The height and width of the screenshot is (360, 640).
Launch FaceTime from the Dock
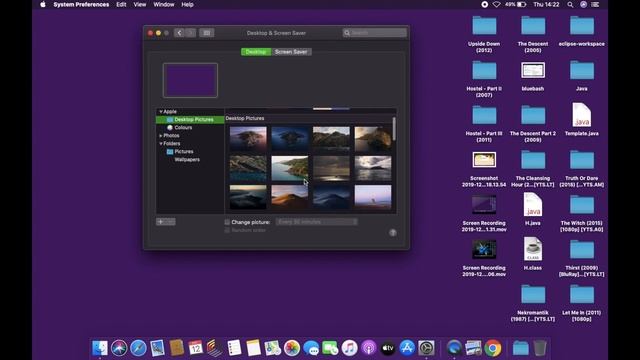[330, 348]
